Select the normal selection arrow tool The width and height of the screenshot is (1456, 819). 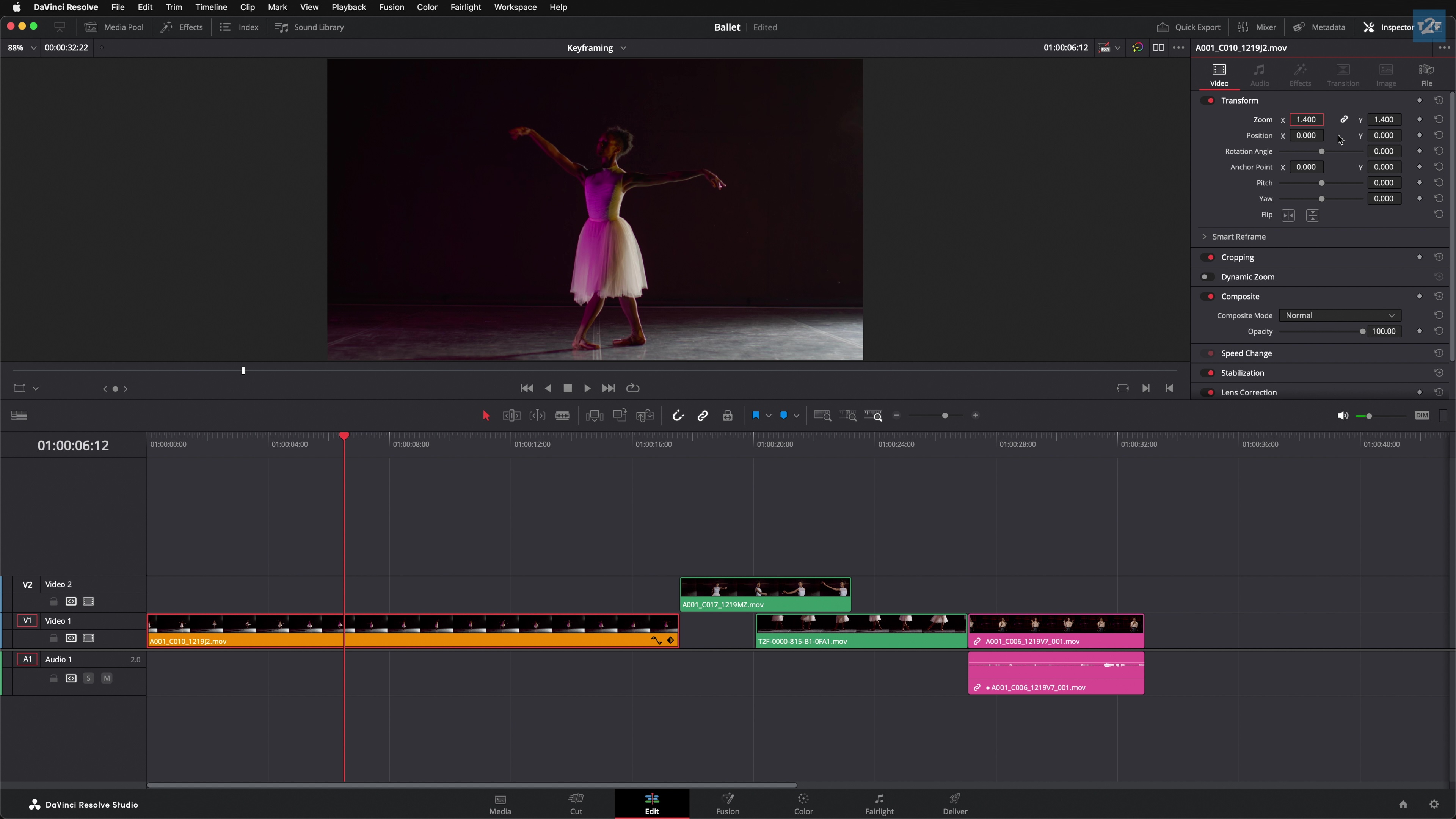[x=486, y=416]
